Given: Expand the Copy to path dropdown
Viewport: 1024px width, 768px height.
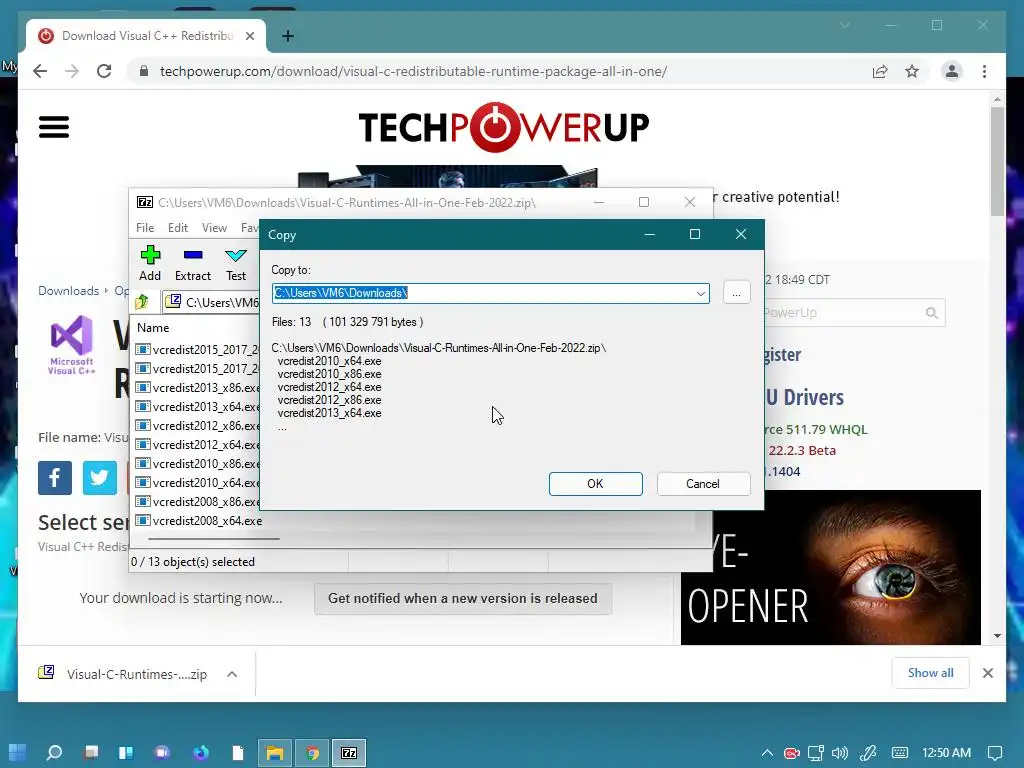Looking at the screenshot, I should [701, 293].
